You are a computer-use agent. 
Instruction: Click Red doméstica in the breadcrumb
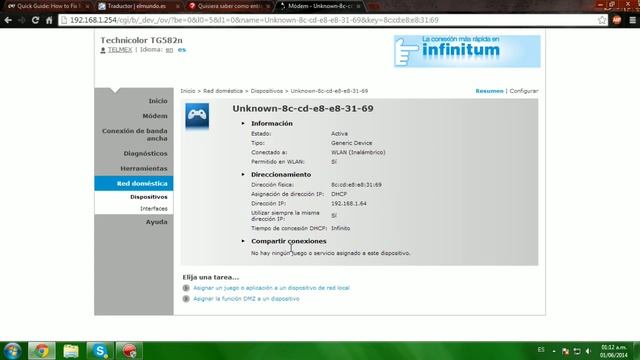(223, 91)
